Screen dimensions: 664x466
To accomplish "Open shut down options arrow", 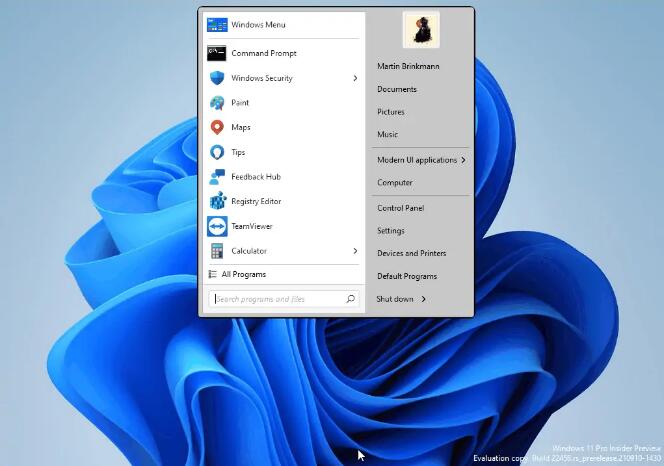I will tap(423, 299).
